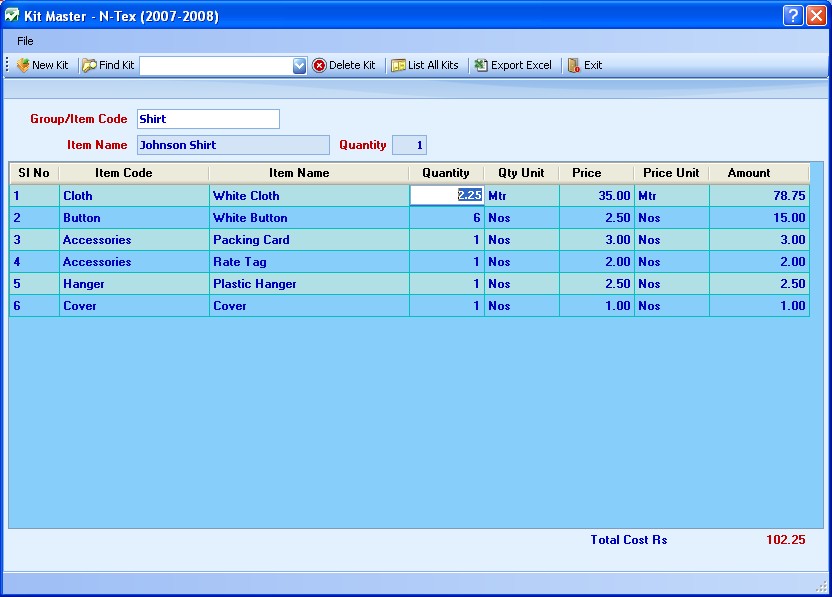Screen dimensions: 832x597
Task: Click the Cover item code cell
Action: pos(134,306)
